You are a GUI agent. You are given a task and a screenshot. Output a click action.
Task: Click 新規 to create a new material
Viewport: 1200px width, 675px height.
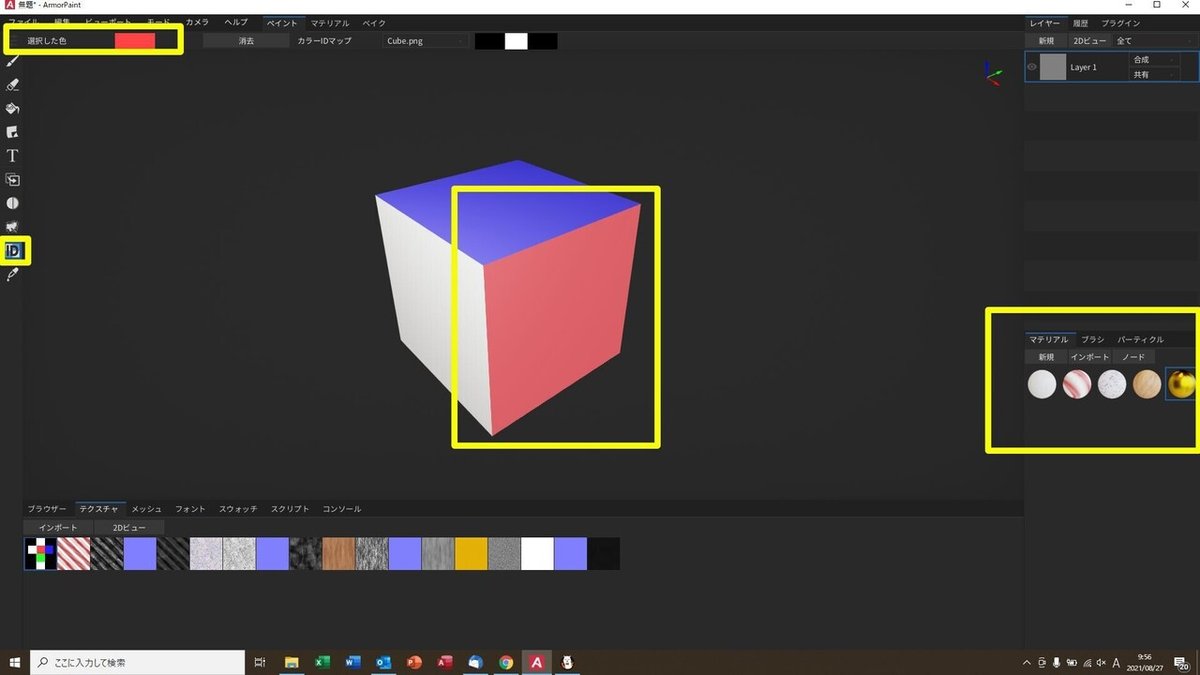click(x=1046, y=357)
